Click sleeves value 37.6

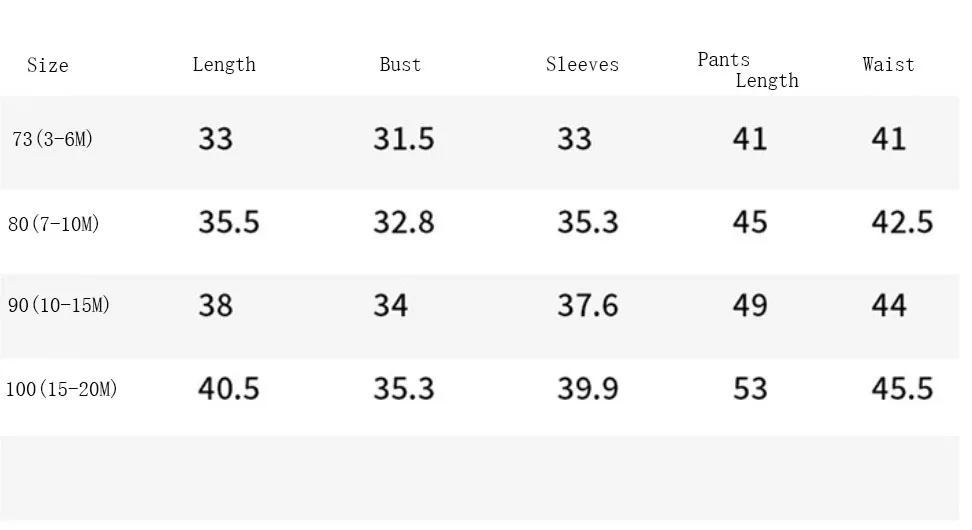588,305
